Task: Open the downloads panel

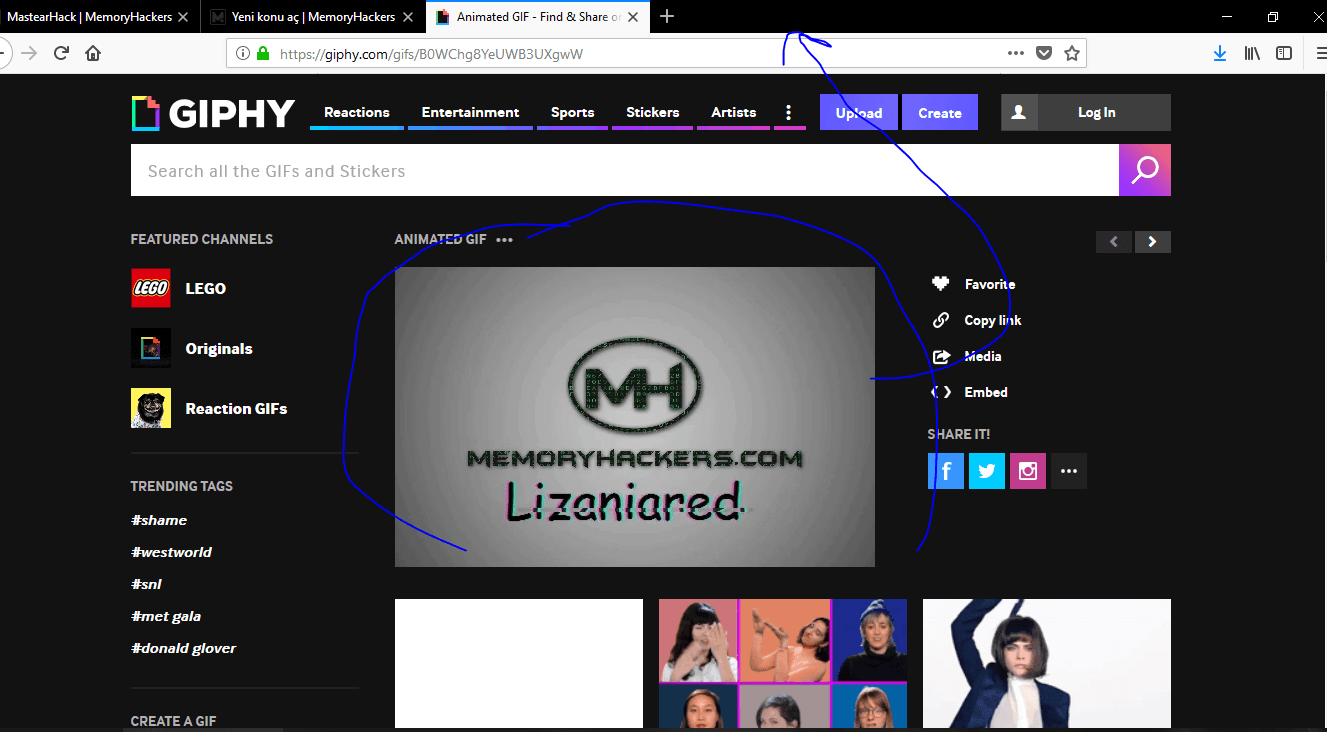Action: pos(1220,54)
